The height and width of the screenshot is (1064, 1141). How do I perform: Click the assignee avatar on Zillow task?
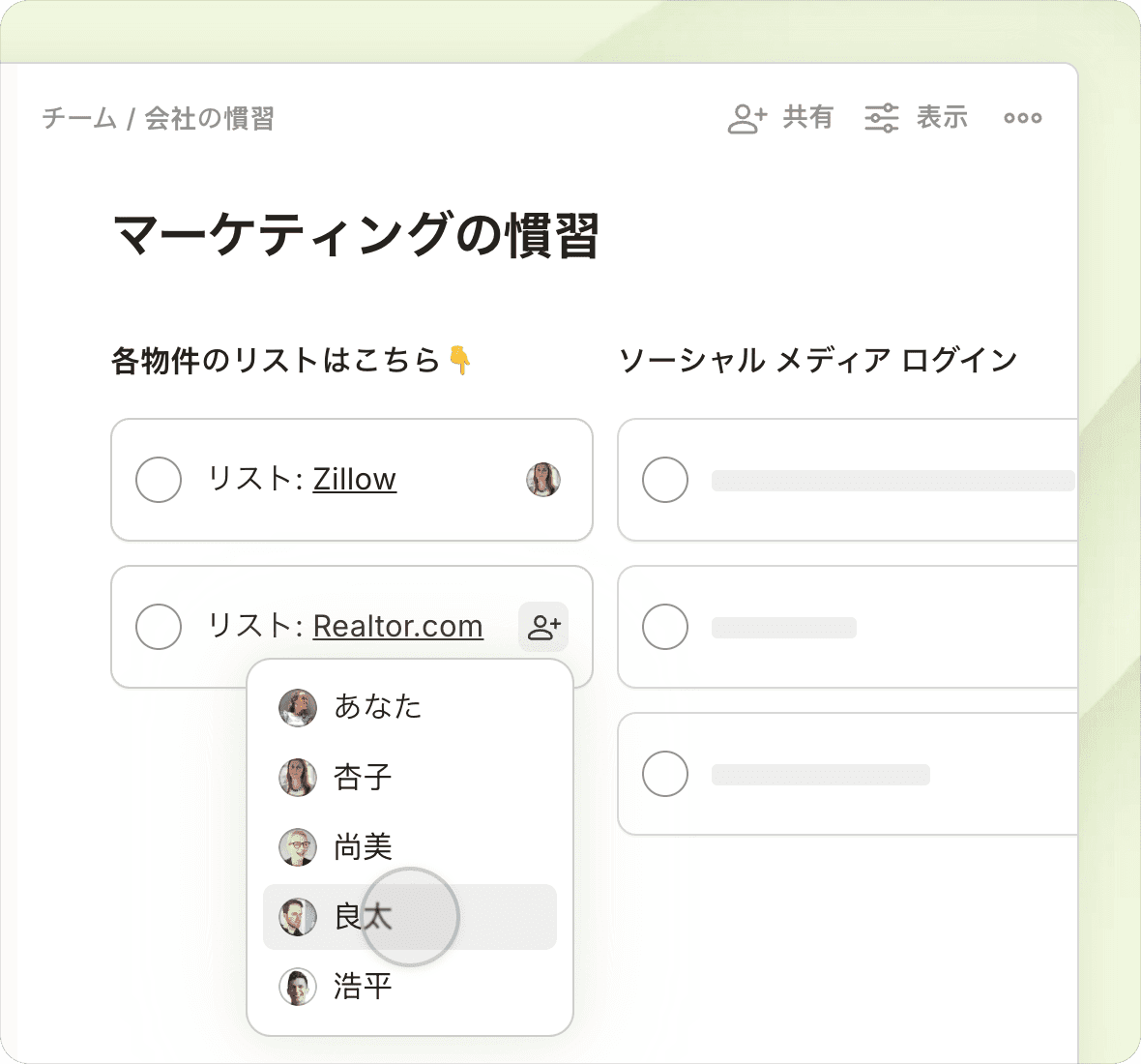pos(543,480)
